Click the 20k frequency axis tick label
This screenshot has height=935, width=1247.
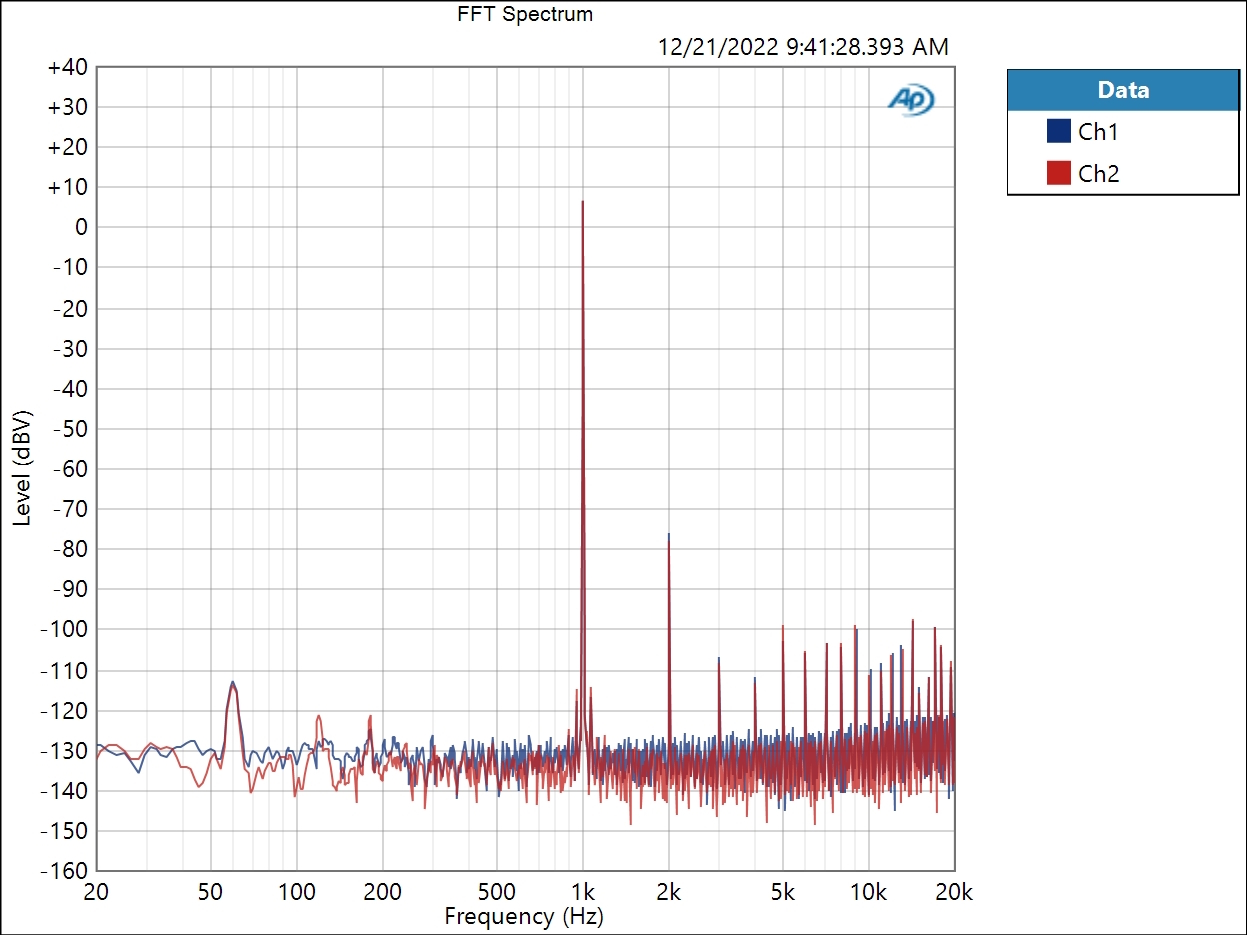tap(953, 893)
